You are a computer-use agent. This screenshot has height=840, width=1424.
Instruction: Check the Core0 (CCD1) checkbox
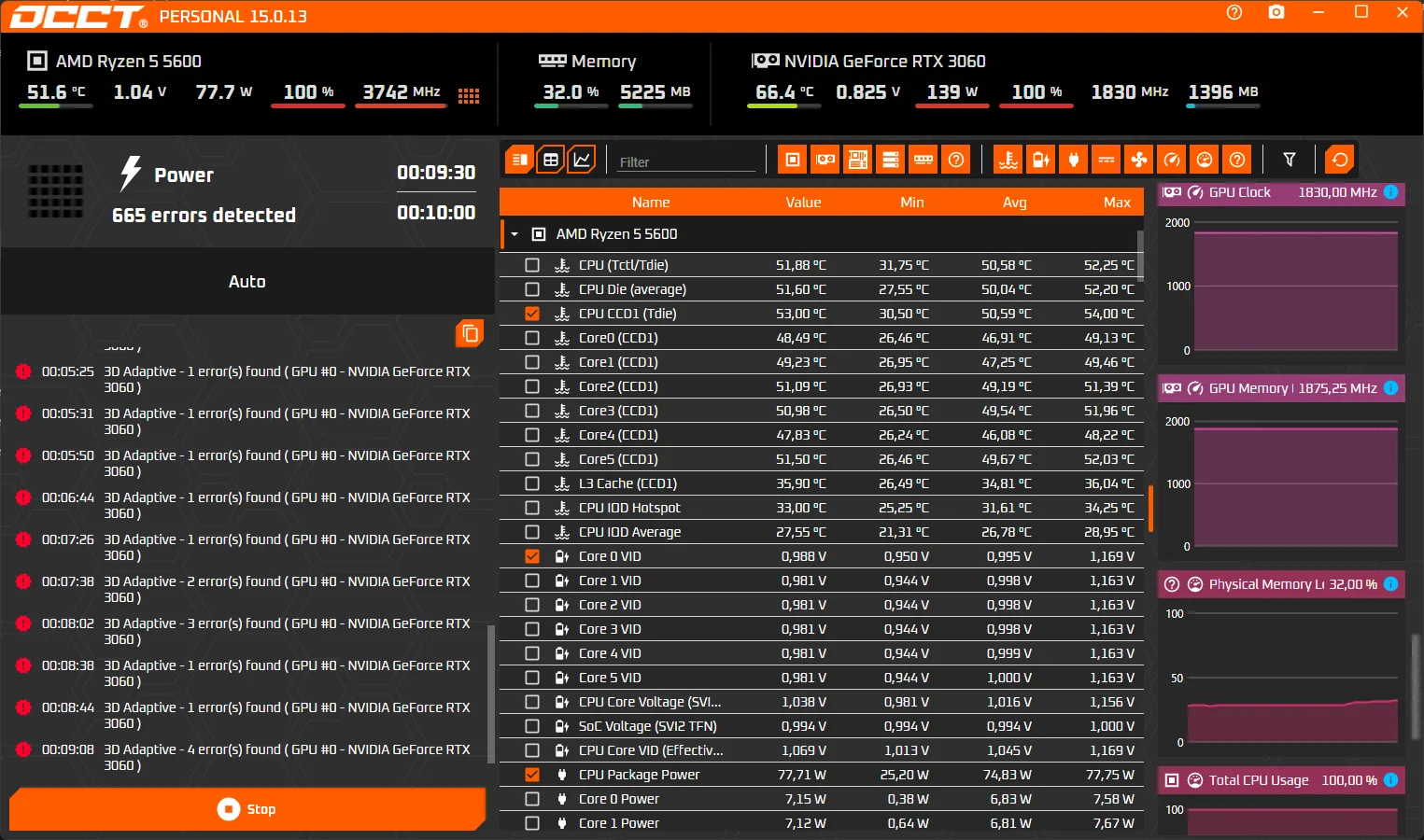pos(532,338)
